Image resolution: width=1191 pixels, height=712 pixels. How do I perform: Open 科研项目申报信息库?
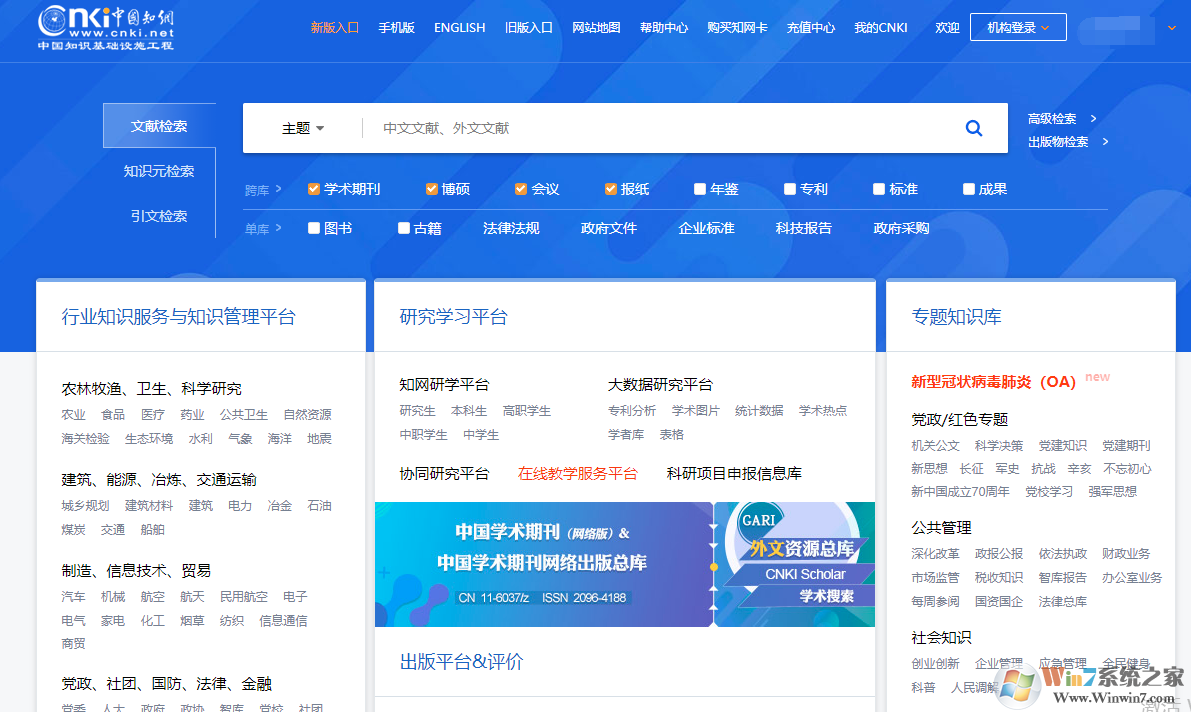click(734, 473)
